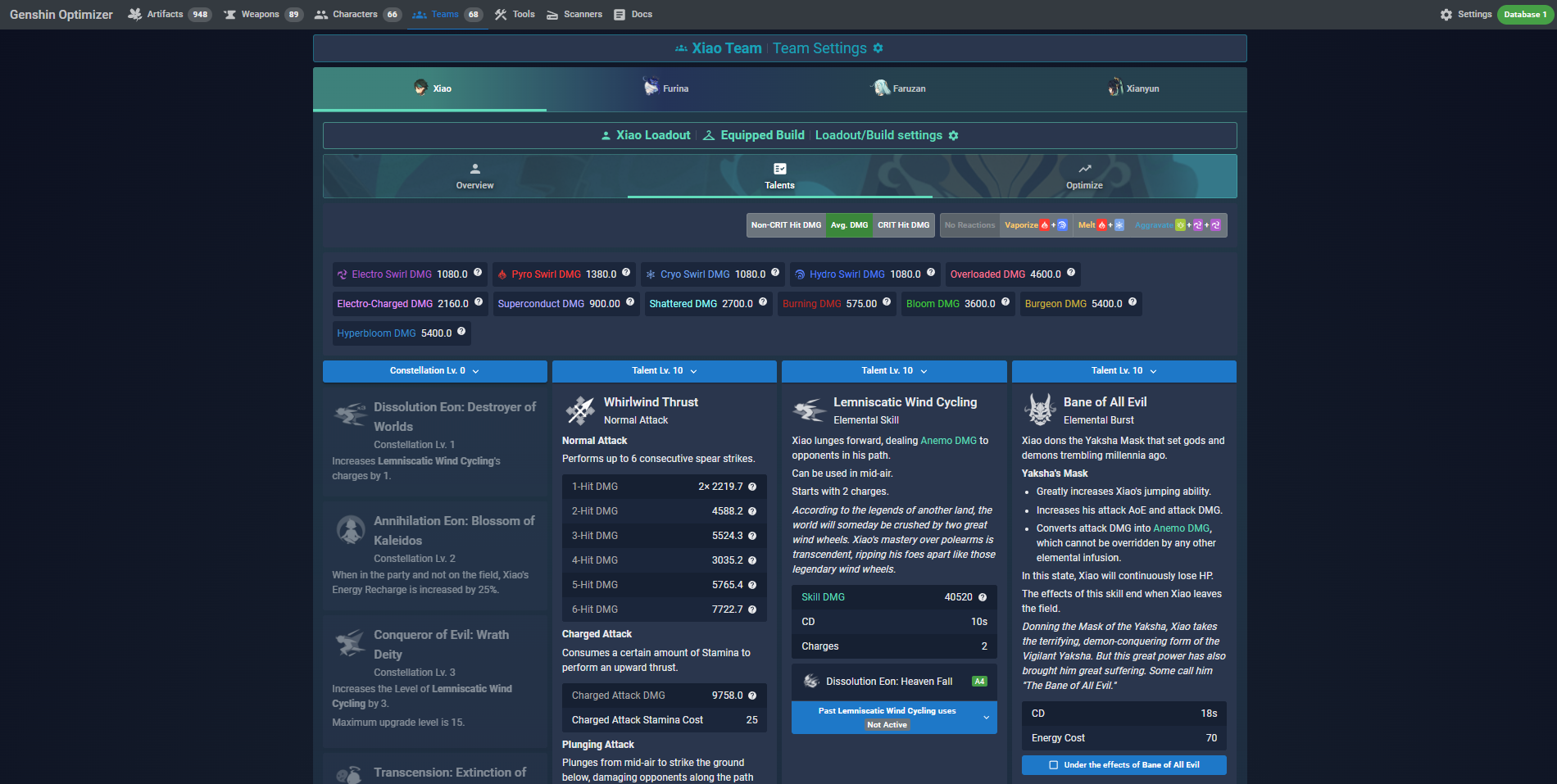Click the info icon next to Skill DMG
This screenshot has height=784, width=1557.
(x=982, y=597)
